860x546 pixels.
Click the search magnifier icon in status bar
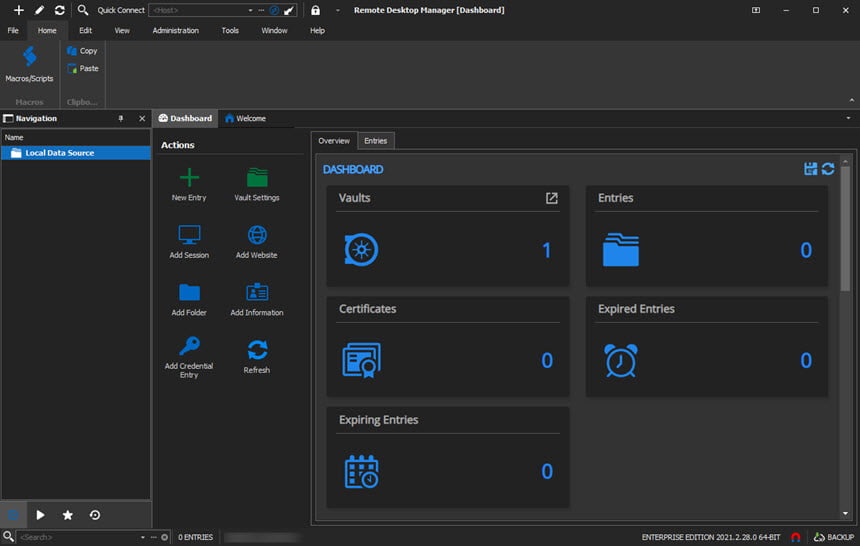tap(8, 537)
